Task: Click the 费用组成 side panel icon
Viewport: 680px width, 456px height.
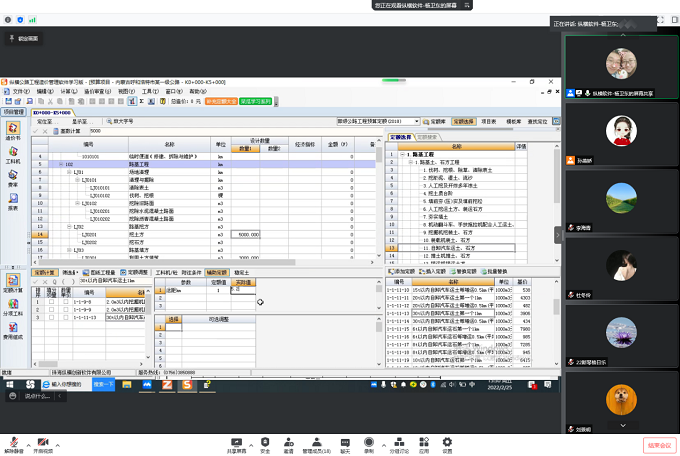Action: tap(13, 331)
